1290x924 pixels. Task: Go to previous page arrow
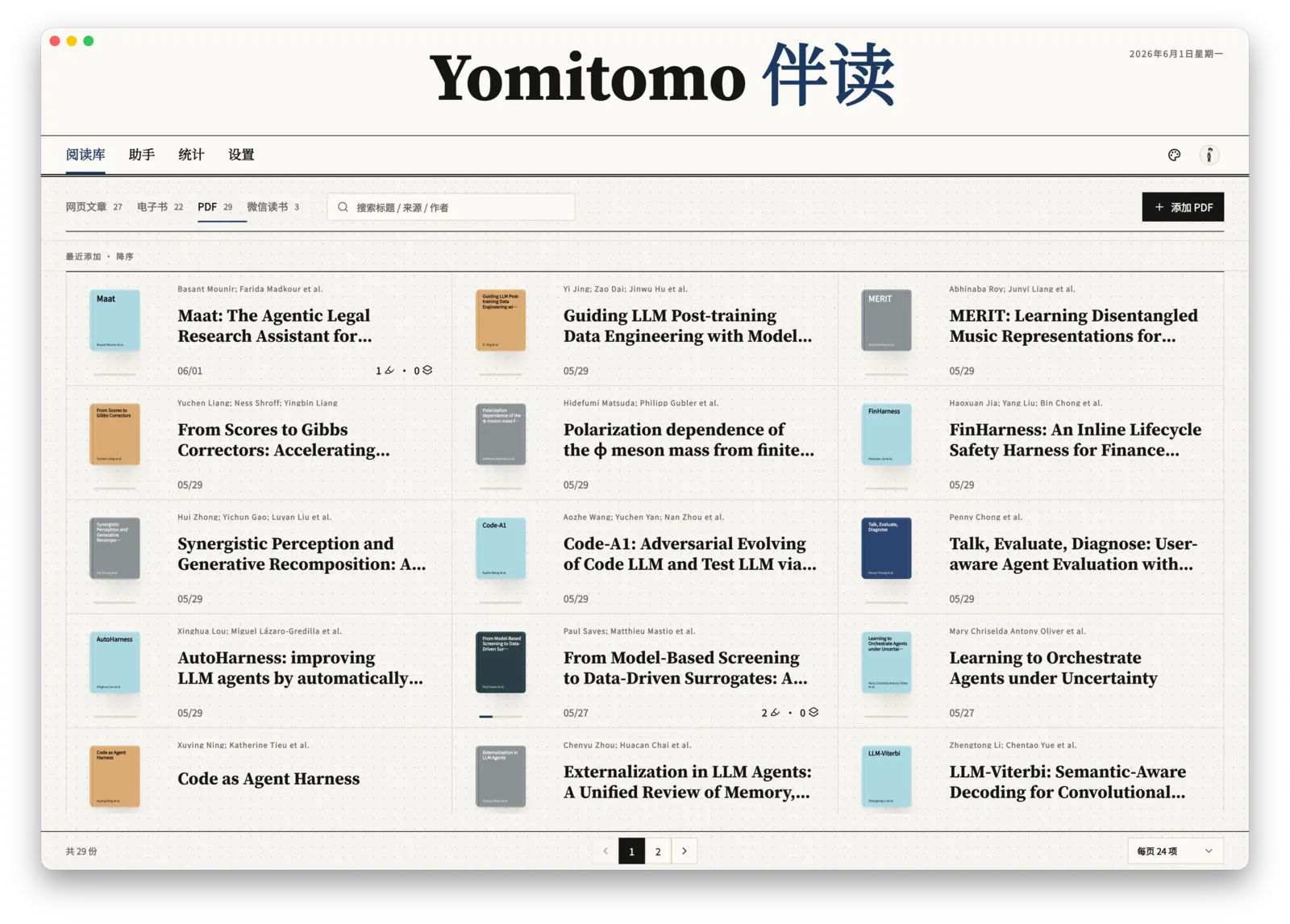(x=605, y=851)
